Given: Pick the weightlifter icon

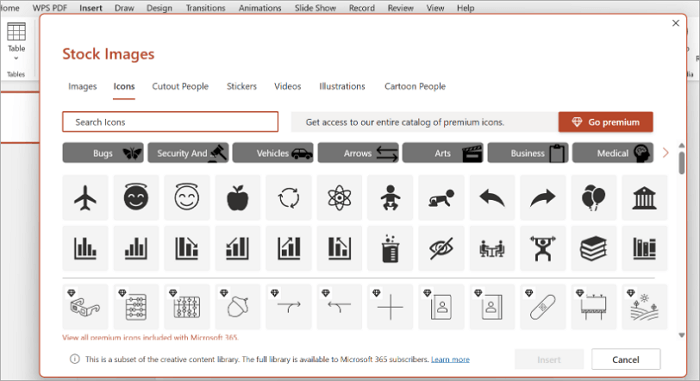Looking at the screenshot, I should 542,248.
